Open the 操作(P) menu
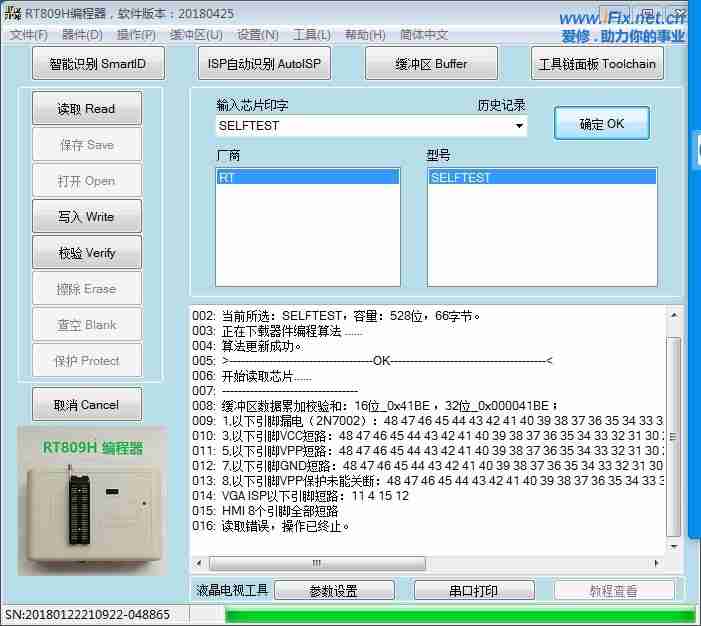This screenshot has height=626, width=701. pyautogui.click(x=136, y=35)
